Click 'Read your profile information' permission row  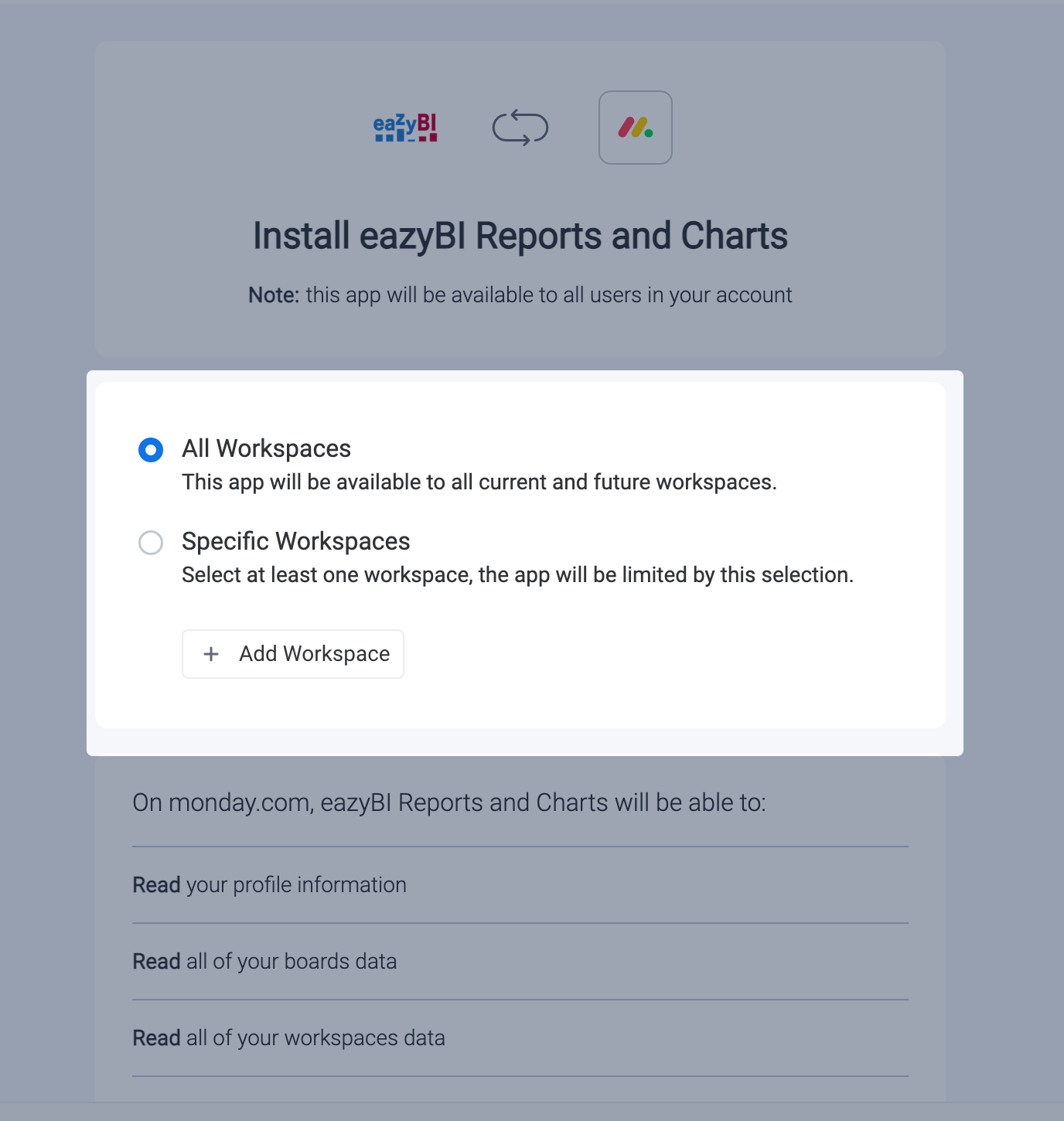click(520, 884)
